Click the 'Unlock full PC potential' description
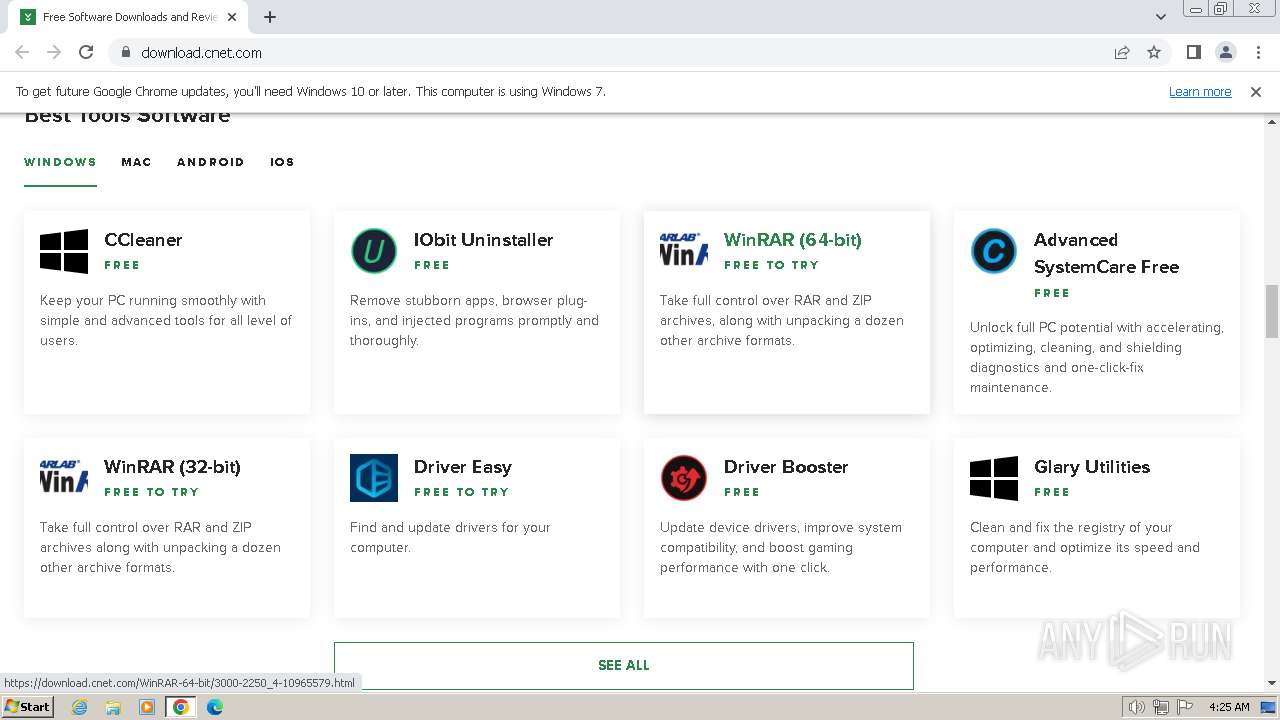1280x720 pixels. pyautogui.click(x=1097, y=358)
